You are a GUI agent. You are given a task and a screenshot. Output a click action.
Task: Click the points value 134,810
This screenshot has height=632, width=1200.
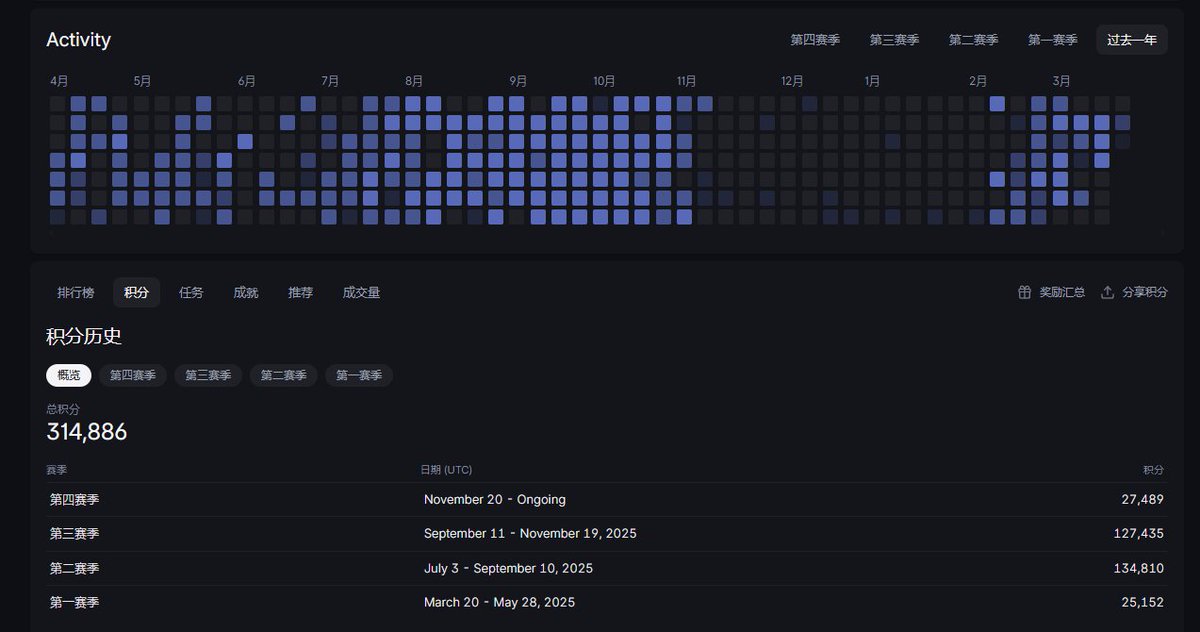pos(1139,568)
